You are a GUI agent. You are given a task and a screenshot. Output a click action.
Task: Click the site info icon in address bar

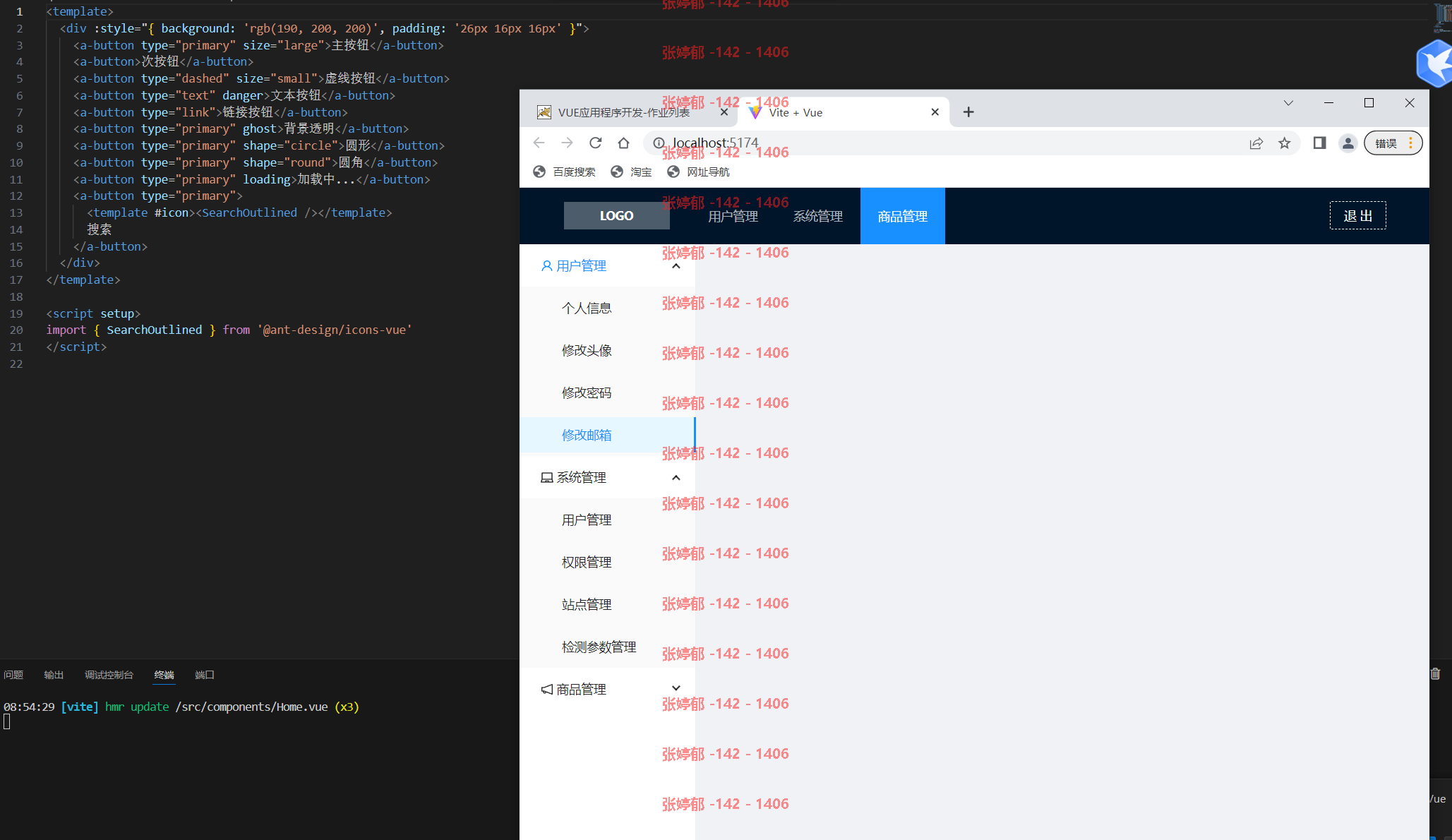pos(659,143)
